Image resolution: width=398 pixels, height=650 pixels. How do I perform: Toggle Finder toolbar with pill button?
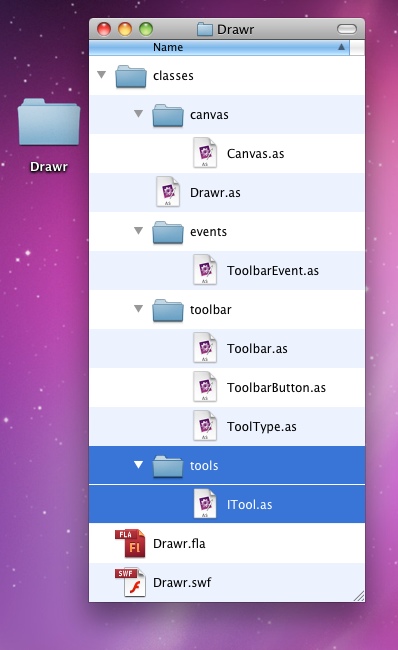click(347, 29)
